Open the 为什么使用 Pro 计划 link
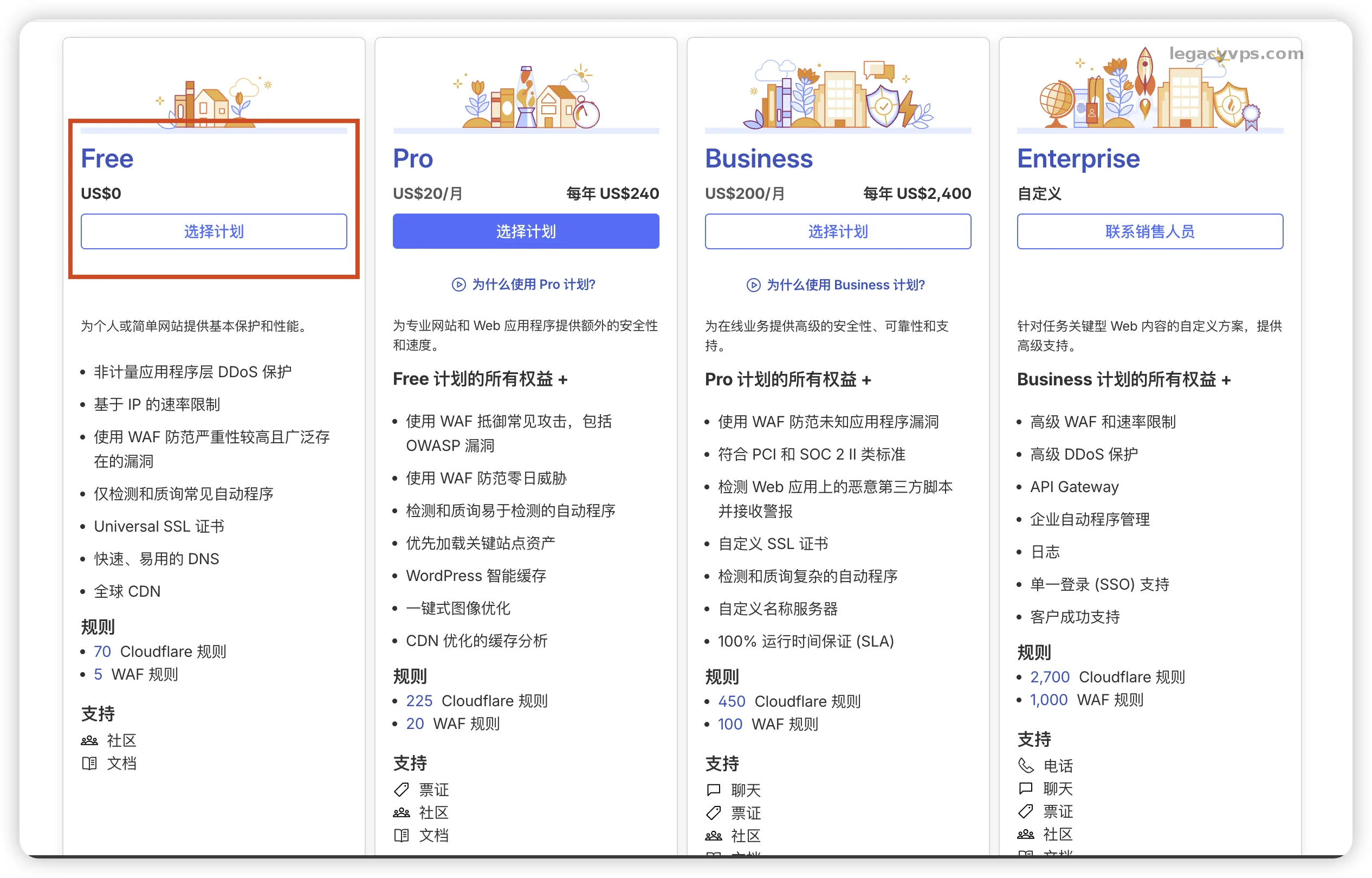 [533, 285]
